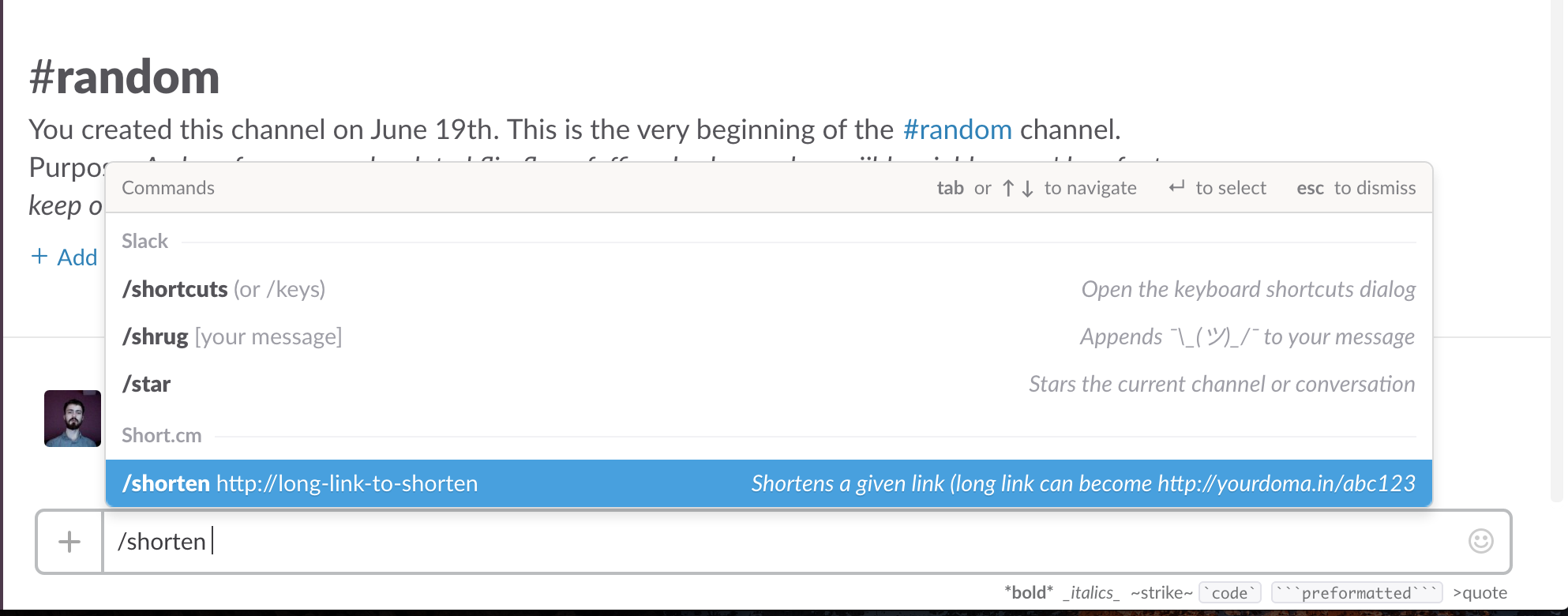Click the #random channel heading
This screenshot has height=616, width=1568.
coord(124,76)
